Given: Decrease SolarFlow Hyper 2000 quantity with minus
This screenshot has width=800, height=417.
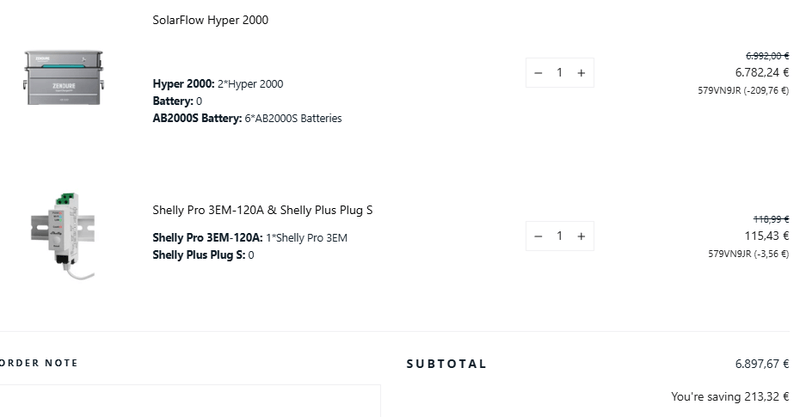Looking at the screenshot, I should 538,72.
